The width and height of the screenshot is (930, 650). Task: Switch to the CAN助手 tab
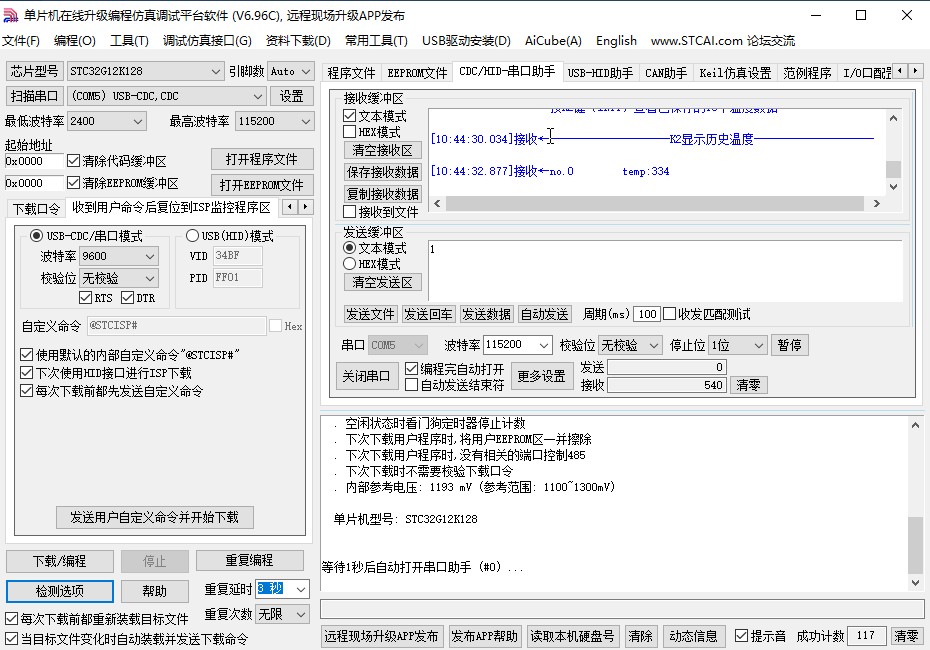click(x=665, y=73)
